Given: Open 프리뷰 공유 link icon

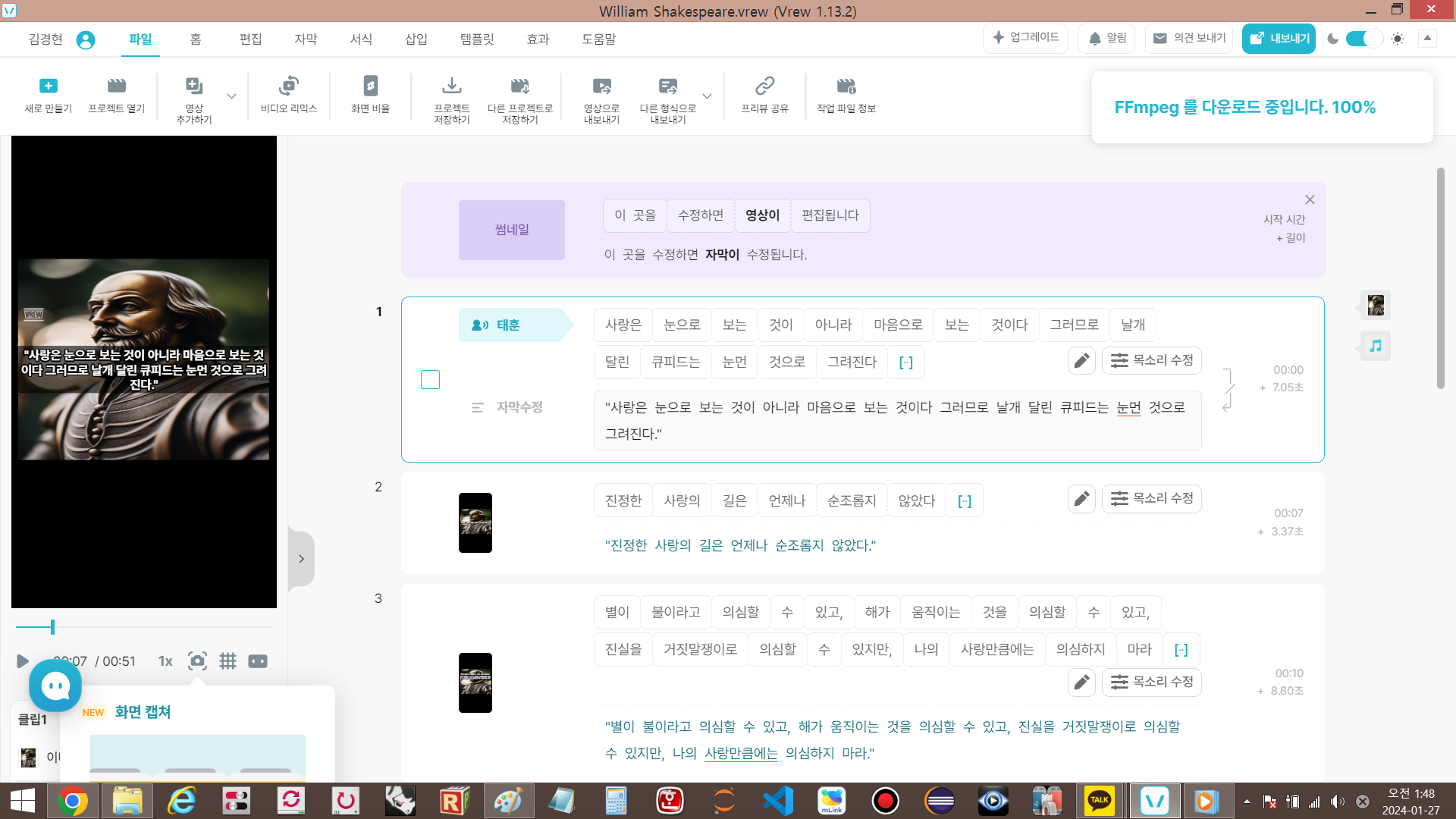Looking at the screenshot, I should click(x=764, y=86).
